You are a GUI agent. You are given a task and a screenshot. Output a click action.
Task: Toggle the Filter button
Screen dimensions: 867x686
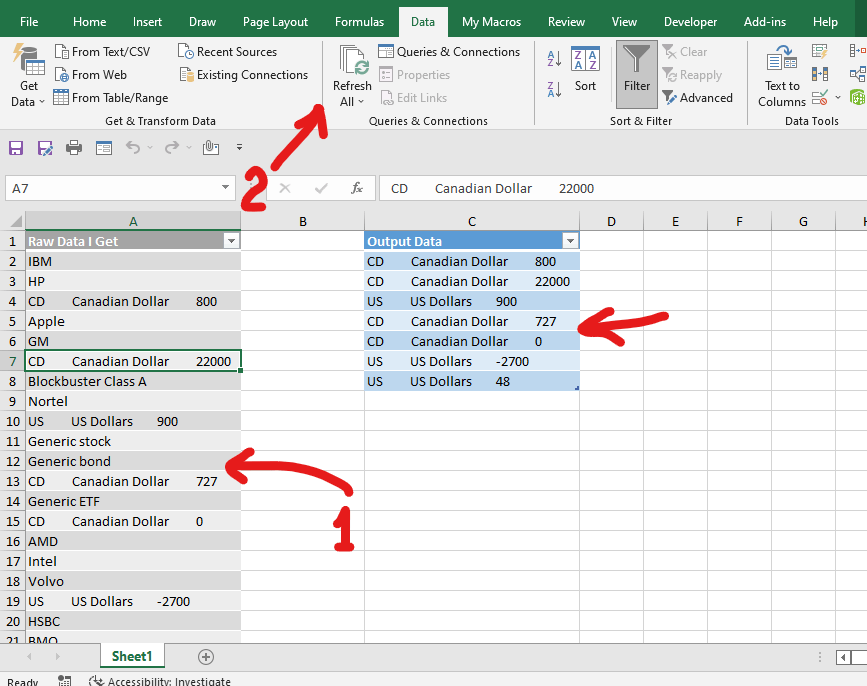(637, 74)
